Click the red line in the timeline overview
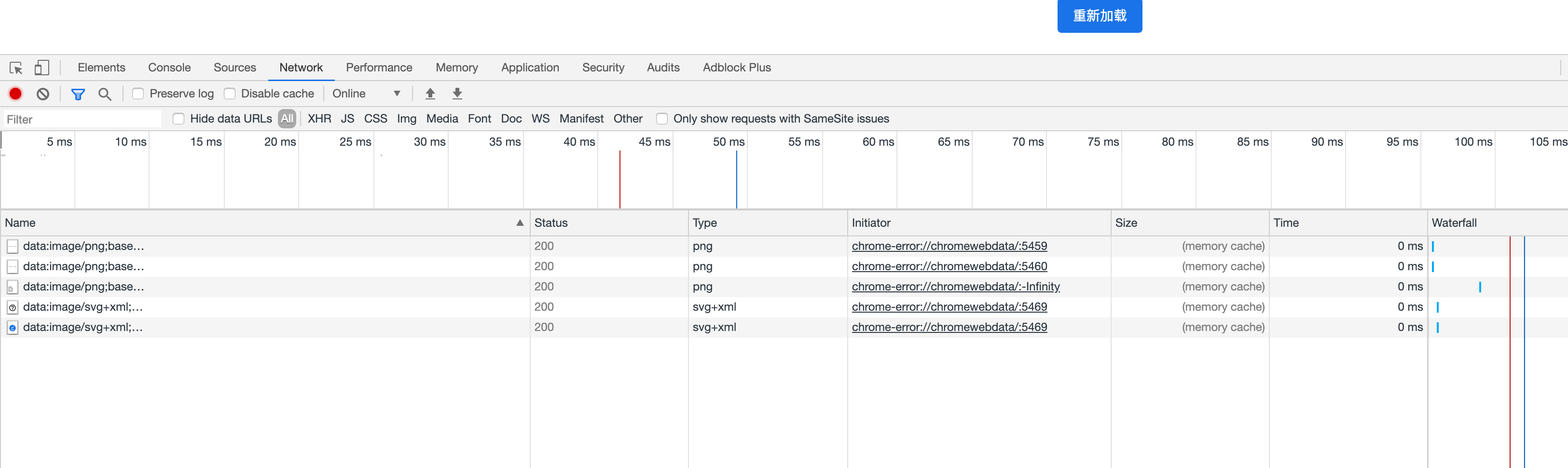The height and width of the screenshot is (468, 1568). coord(619,179)
